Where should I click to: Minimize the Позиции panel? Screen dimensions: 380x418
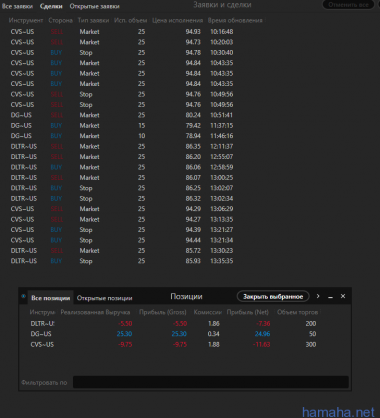(x=330, y=296)
